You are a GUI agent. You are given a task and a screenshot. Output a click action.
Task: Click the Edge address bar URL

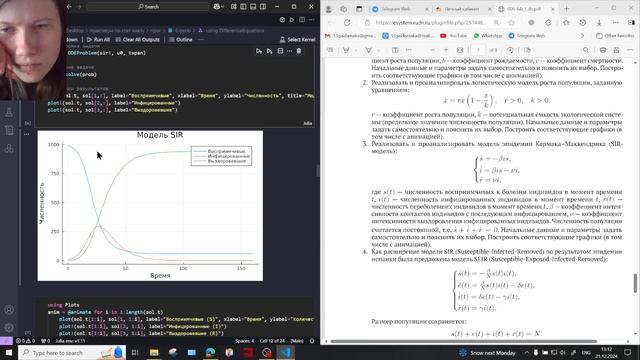click(431, 23)
